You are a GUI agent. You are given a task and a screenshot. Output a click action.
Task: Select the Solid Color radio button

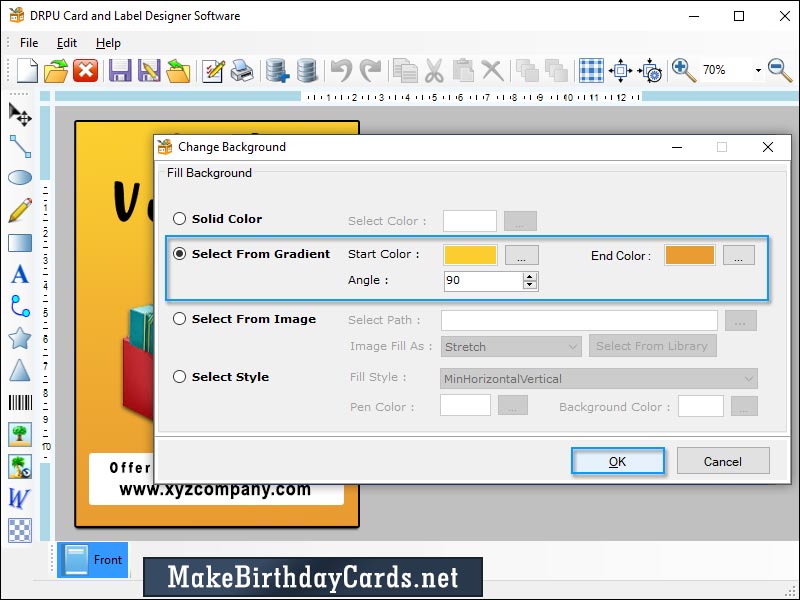180,218
